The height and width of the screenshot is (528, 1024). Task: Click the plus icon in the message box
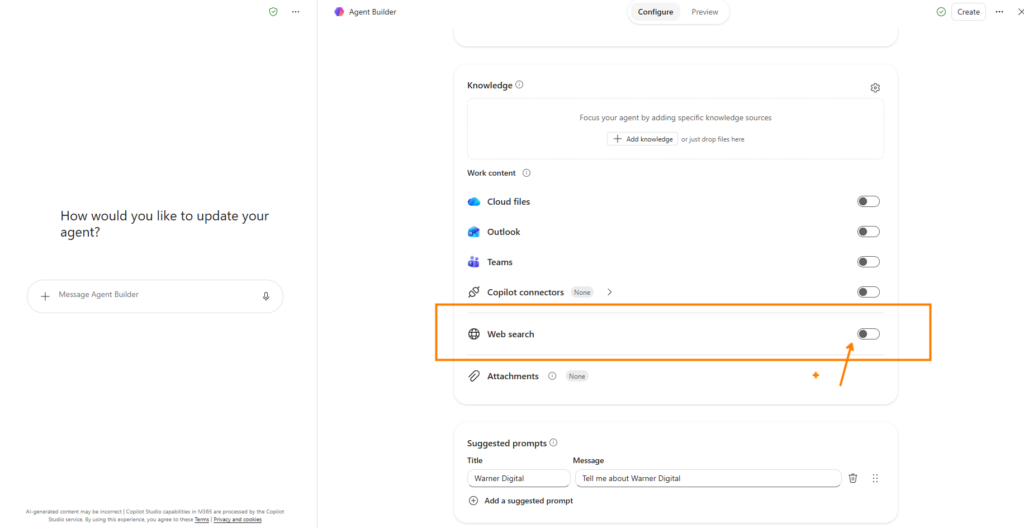click(45, 296)
